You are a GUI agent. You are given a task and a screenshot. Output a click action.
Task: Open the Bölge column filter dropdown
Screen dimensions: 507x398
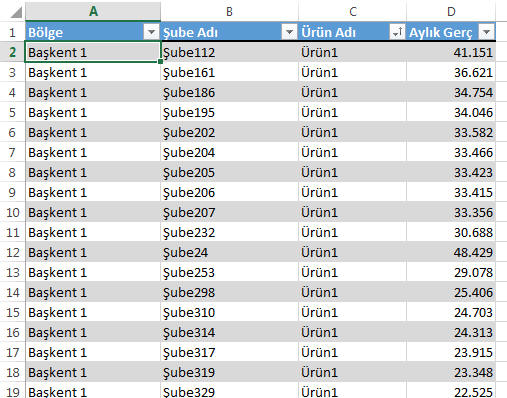pyautogui.click(x=151, y=32)
